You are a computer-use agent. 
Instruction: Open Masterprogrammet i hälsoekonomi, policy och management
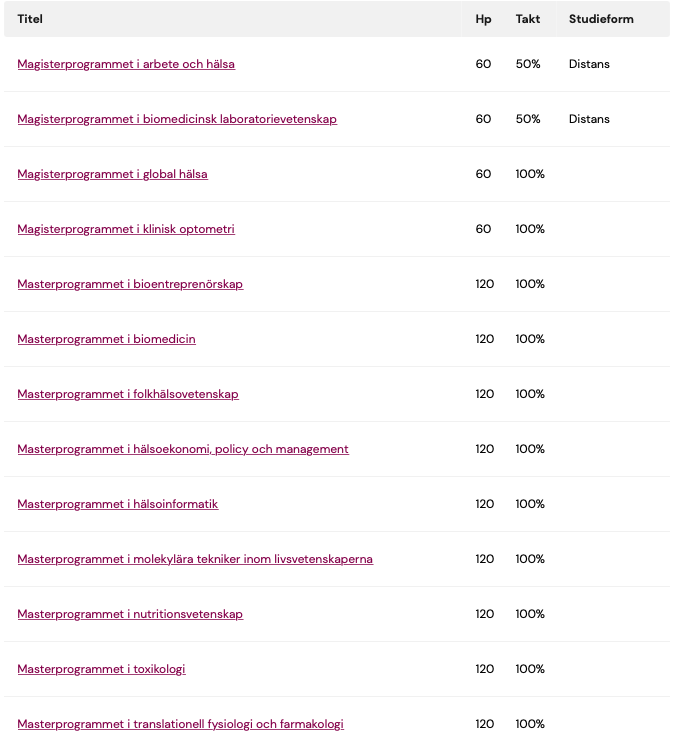coord(183,449)
